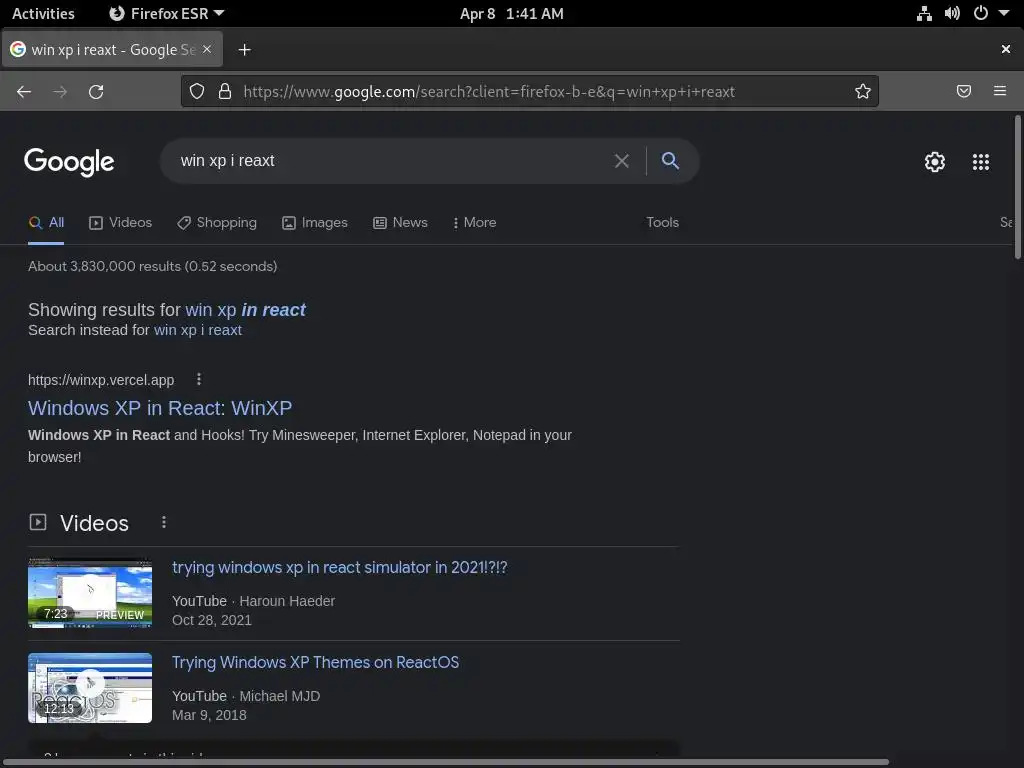Open 'Trying Windows XP Themes on ReactOS' video
This screenshot has width=1024, height=768.
pyautogui.click(x=315, y=662)
